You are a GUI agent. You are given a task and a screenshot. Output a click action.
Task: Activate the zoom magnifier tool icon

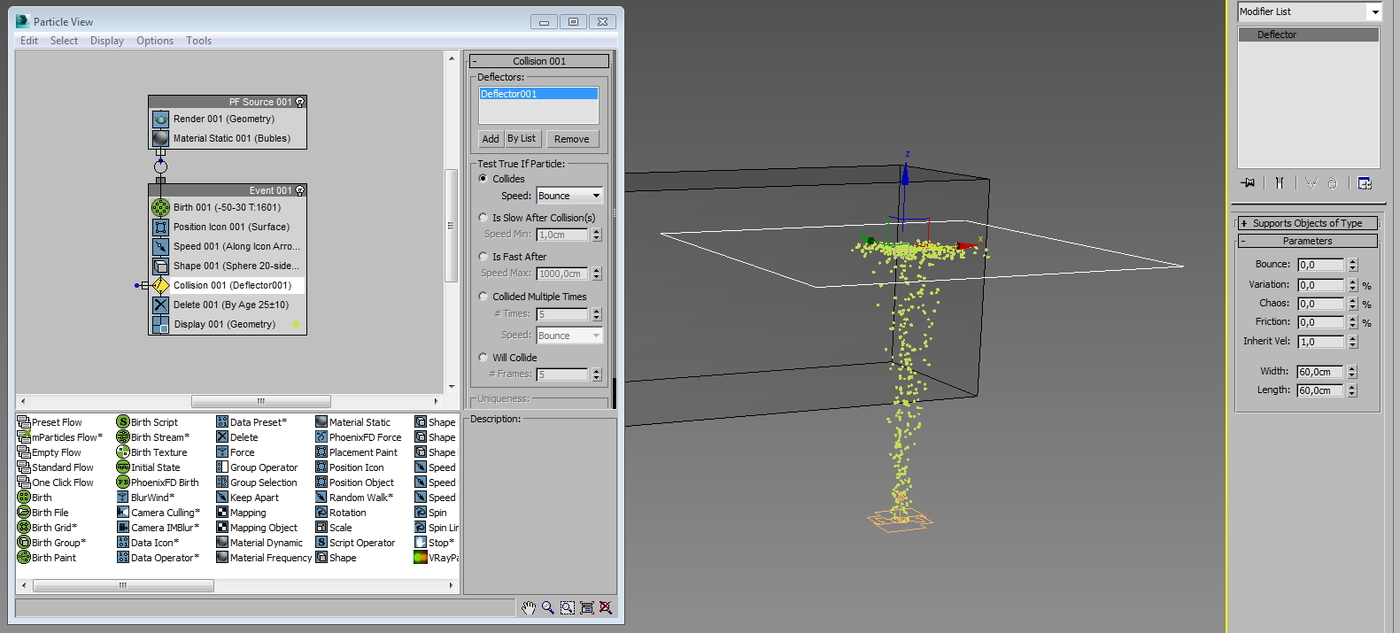click(548, 607)
